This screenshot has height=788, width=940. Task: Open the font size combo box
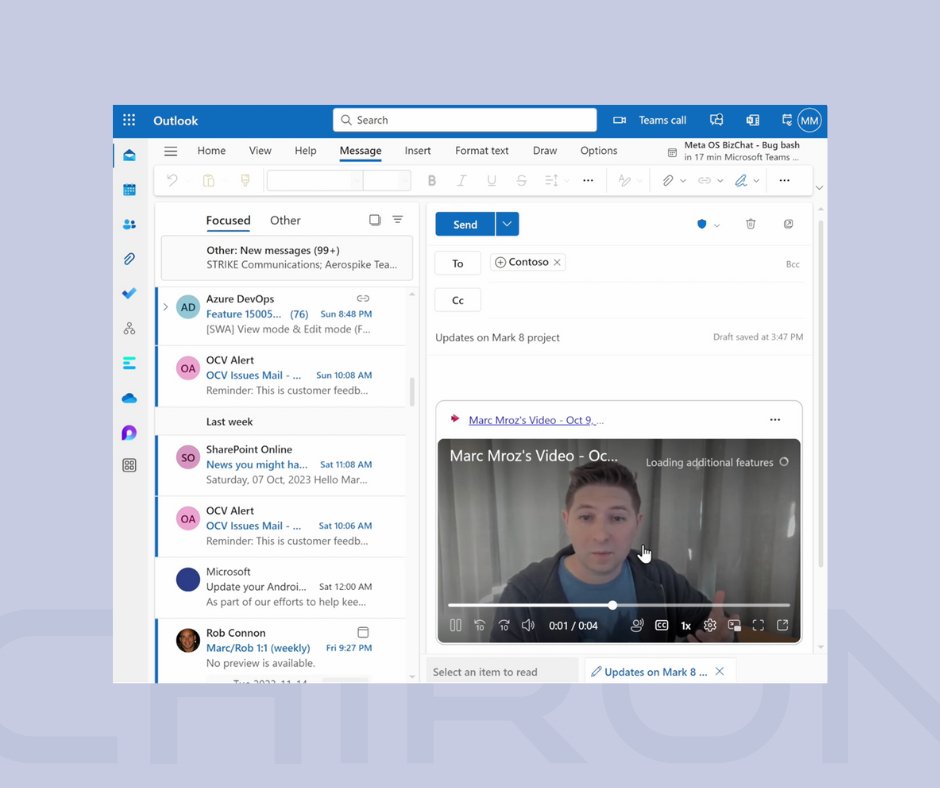[x=387, y=180]
